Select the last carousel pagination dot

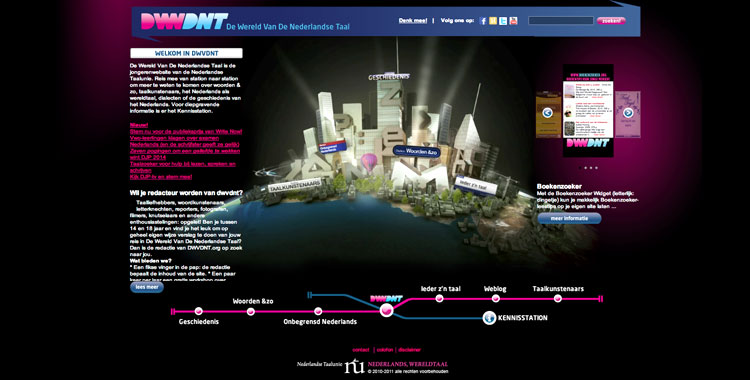click(x=596, y=168)
